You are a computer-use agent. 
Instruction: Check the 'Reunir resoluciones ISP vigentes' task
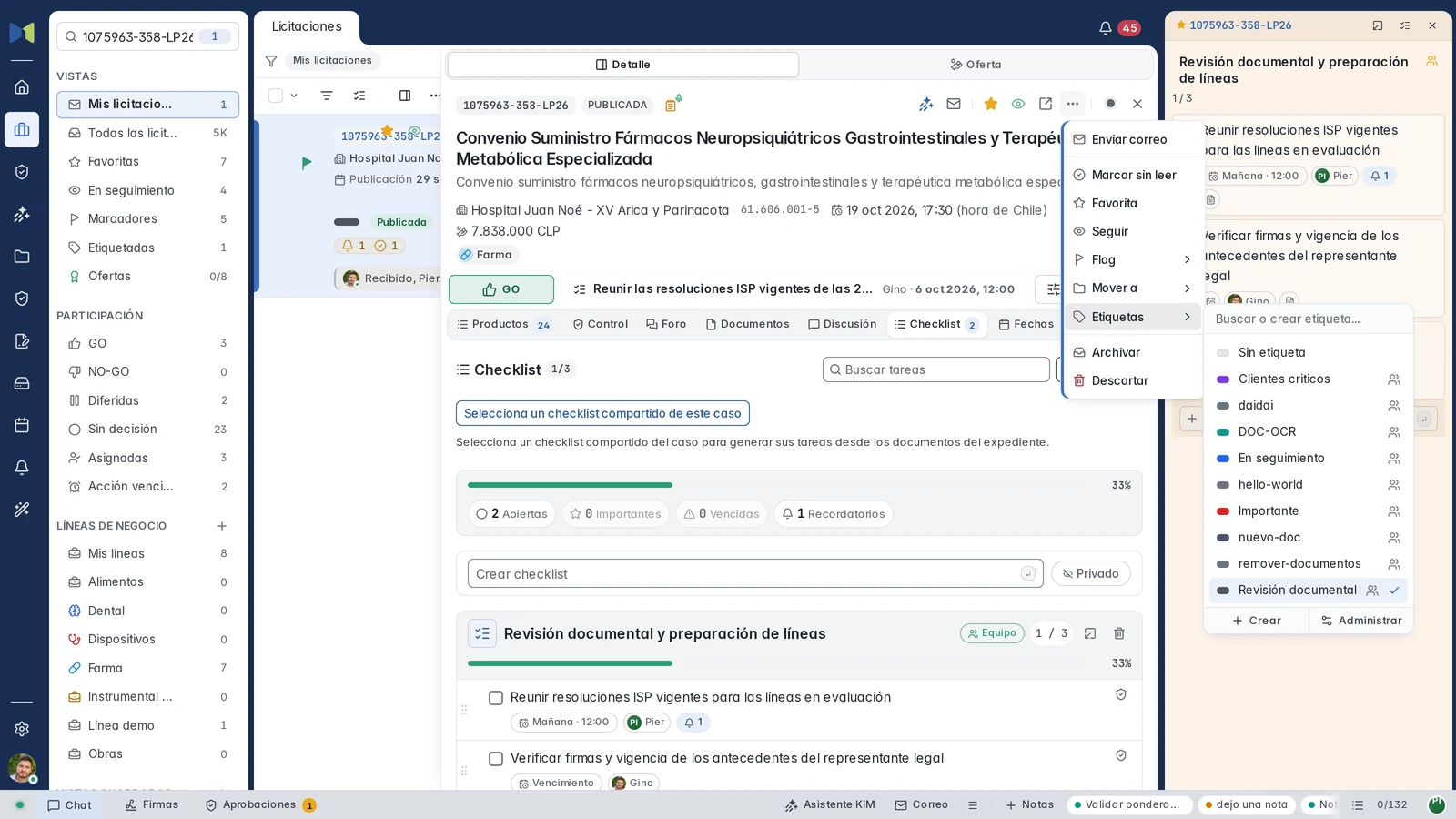coord(496,698)
